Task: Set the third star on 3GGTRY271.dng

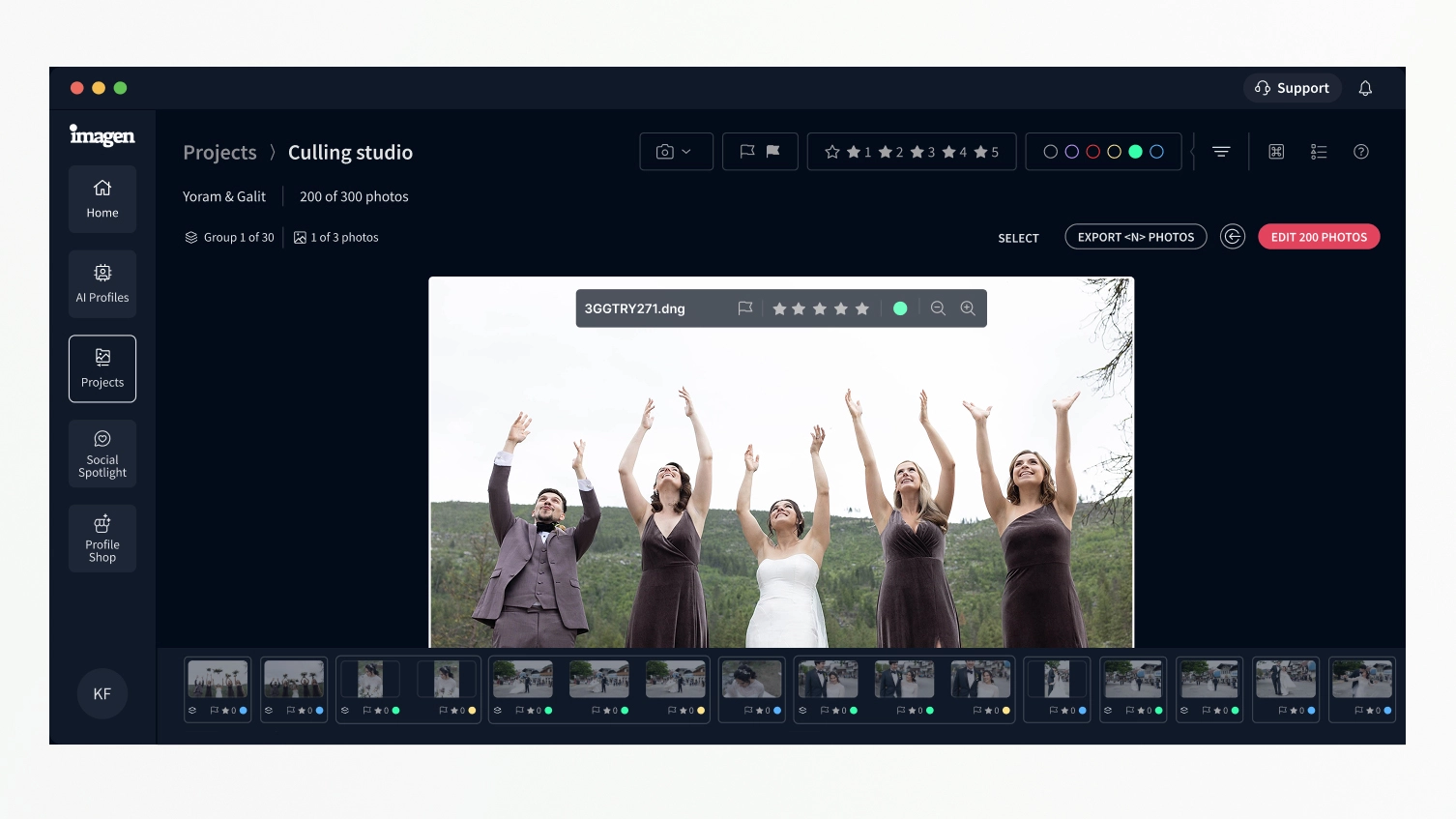Action: [820, 308]
